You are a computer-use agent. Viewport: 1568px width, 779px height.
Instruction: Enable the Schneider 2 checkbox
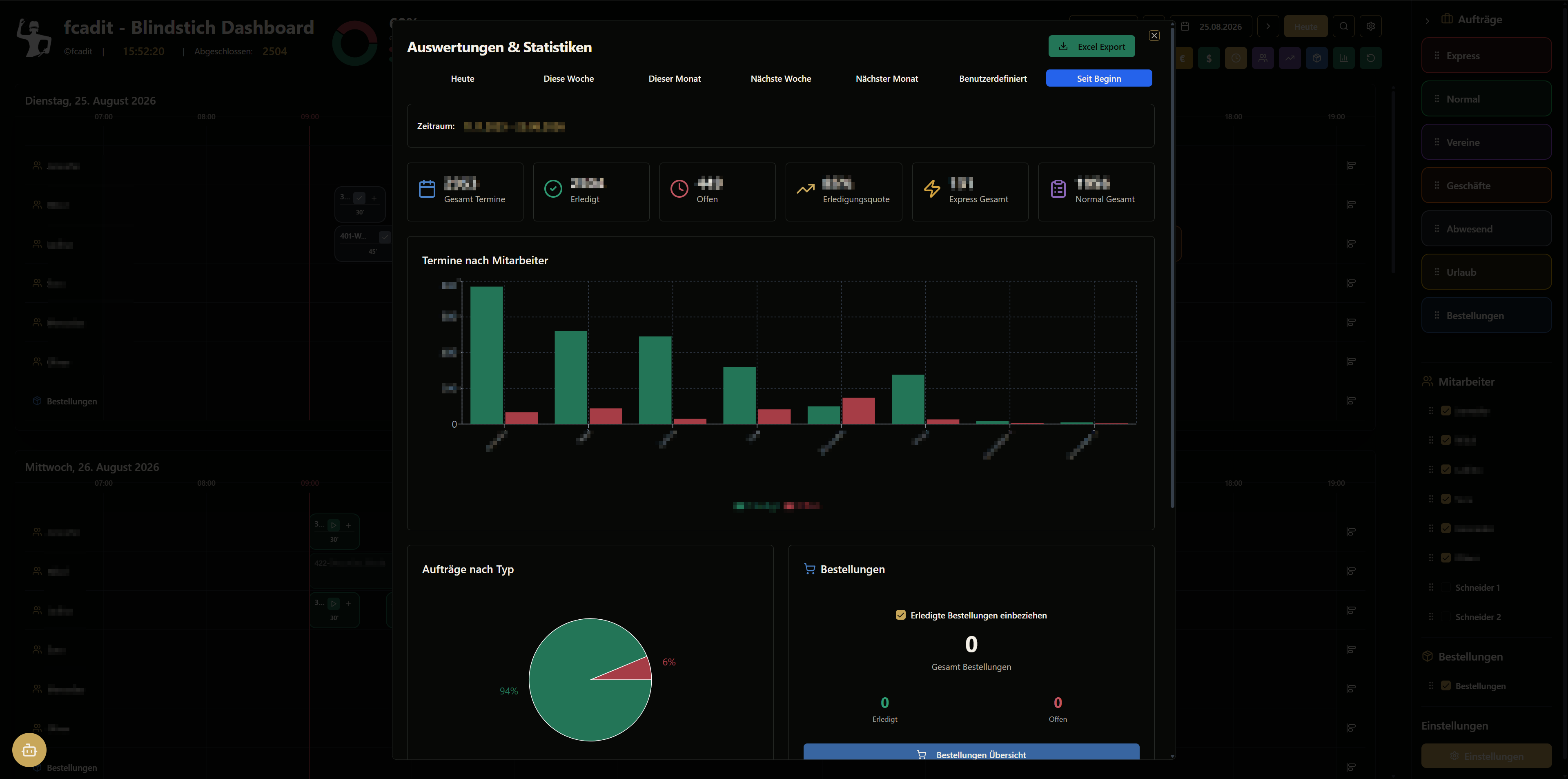[x=1445, y=616]
